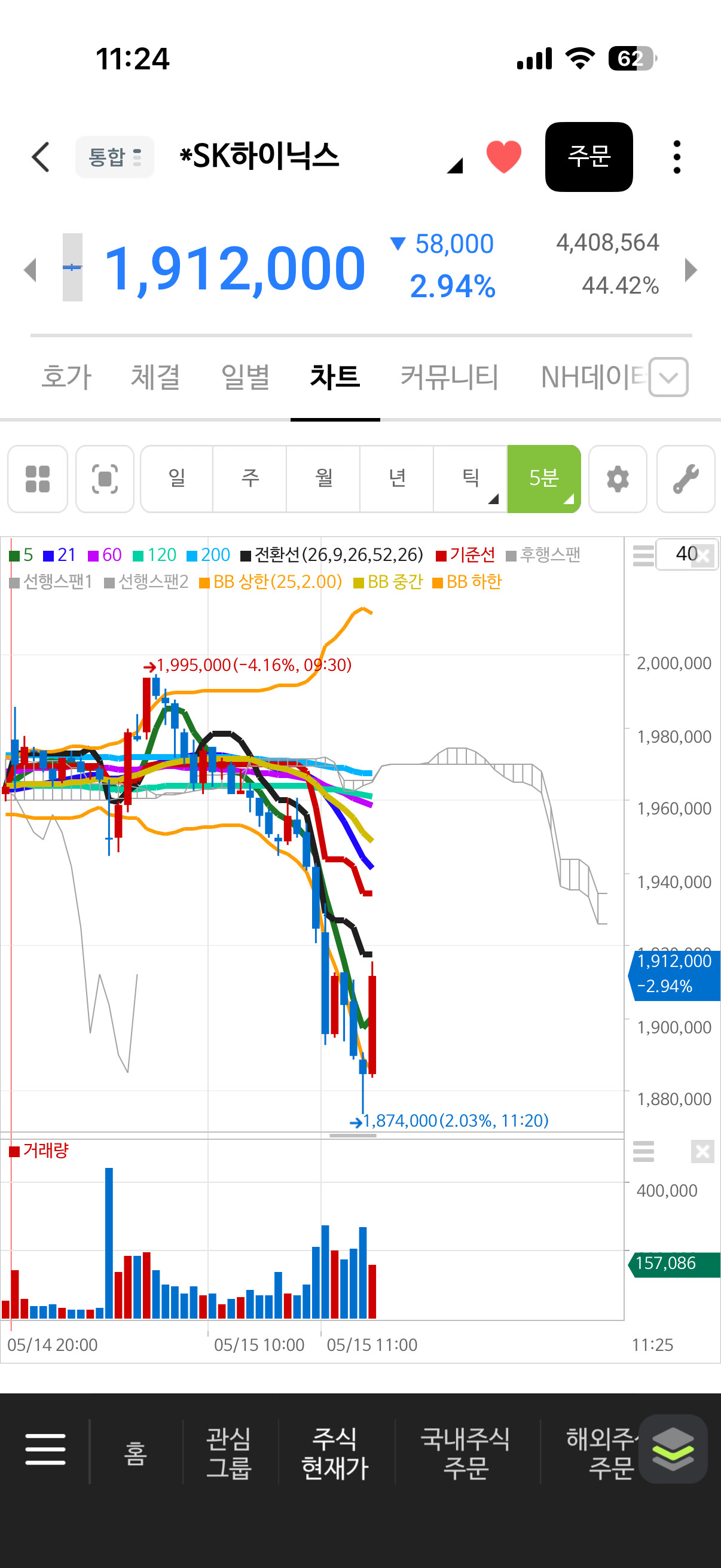Switch to the 호가 tab
Viewport: 721px width, 1568px height.
click(x=66, y=377)
